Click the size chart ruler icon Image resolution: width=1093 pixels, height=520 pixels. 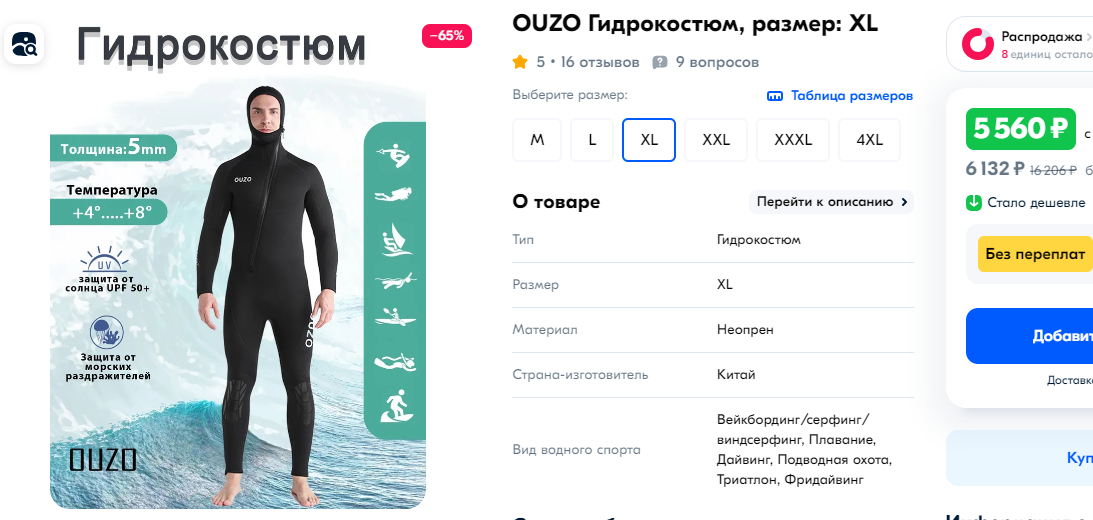[x=774, y=96]
